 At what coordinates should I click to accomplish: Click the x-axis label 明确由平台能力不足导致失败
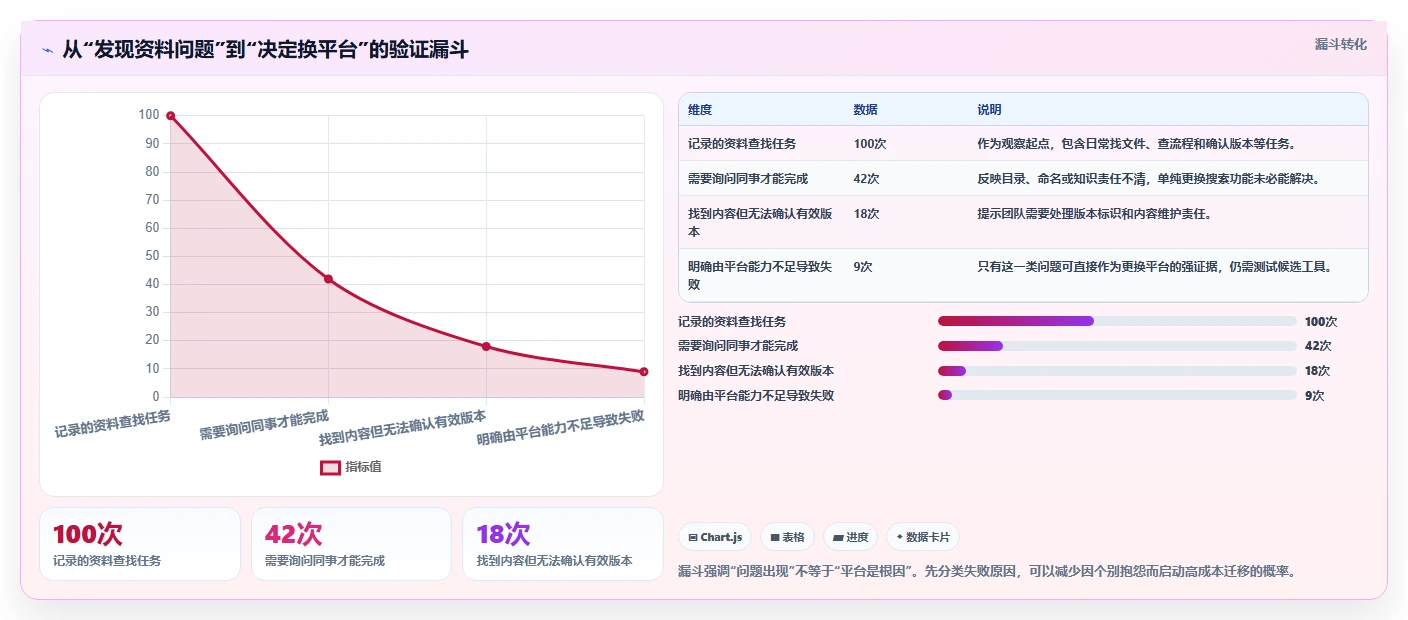coord(560,429)
